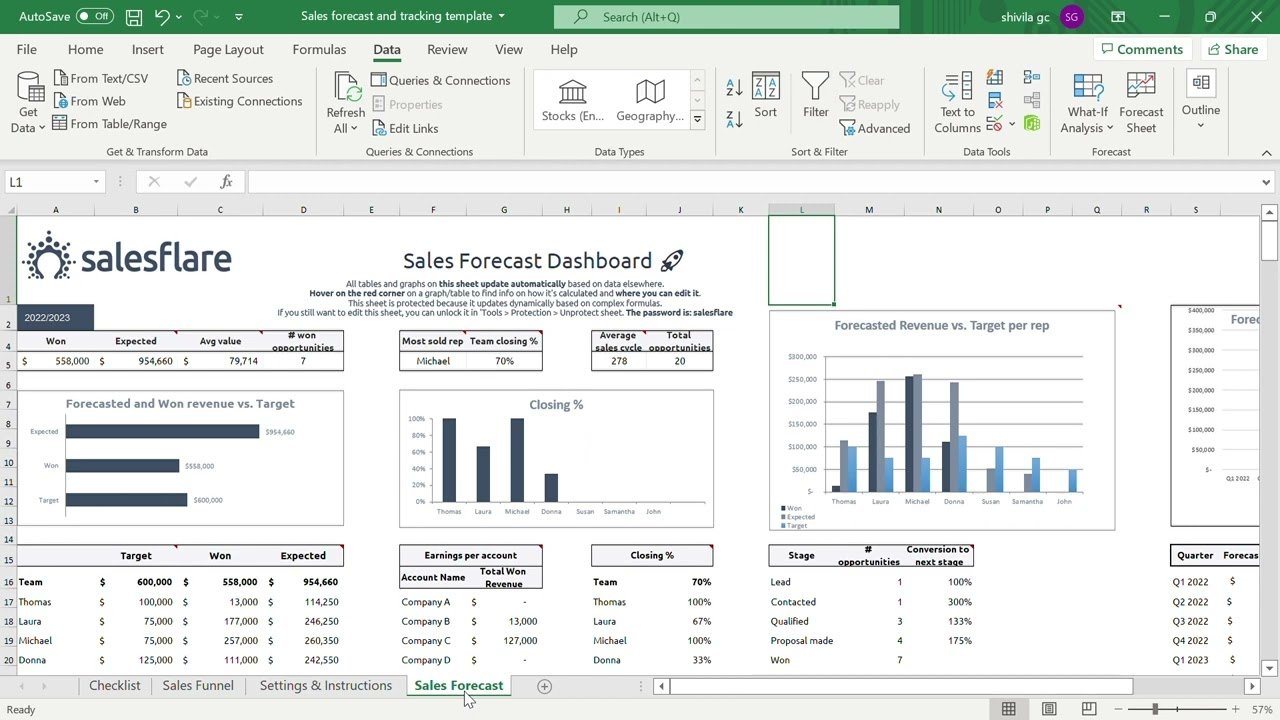Expand the Data Types gallery
Viewport: 1280px width, 720px height.
697,120
